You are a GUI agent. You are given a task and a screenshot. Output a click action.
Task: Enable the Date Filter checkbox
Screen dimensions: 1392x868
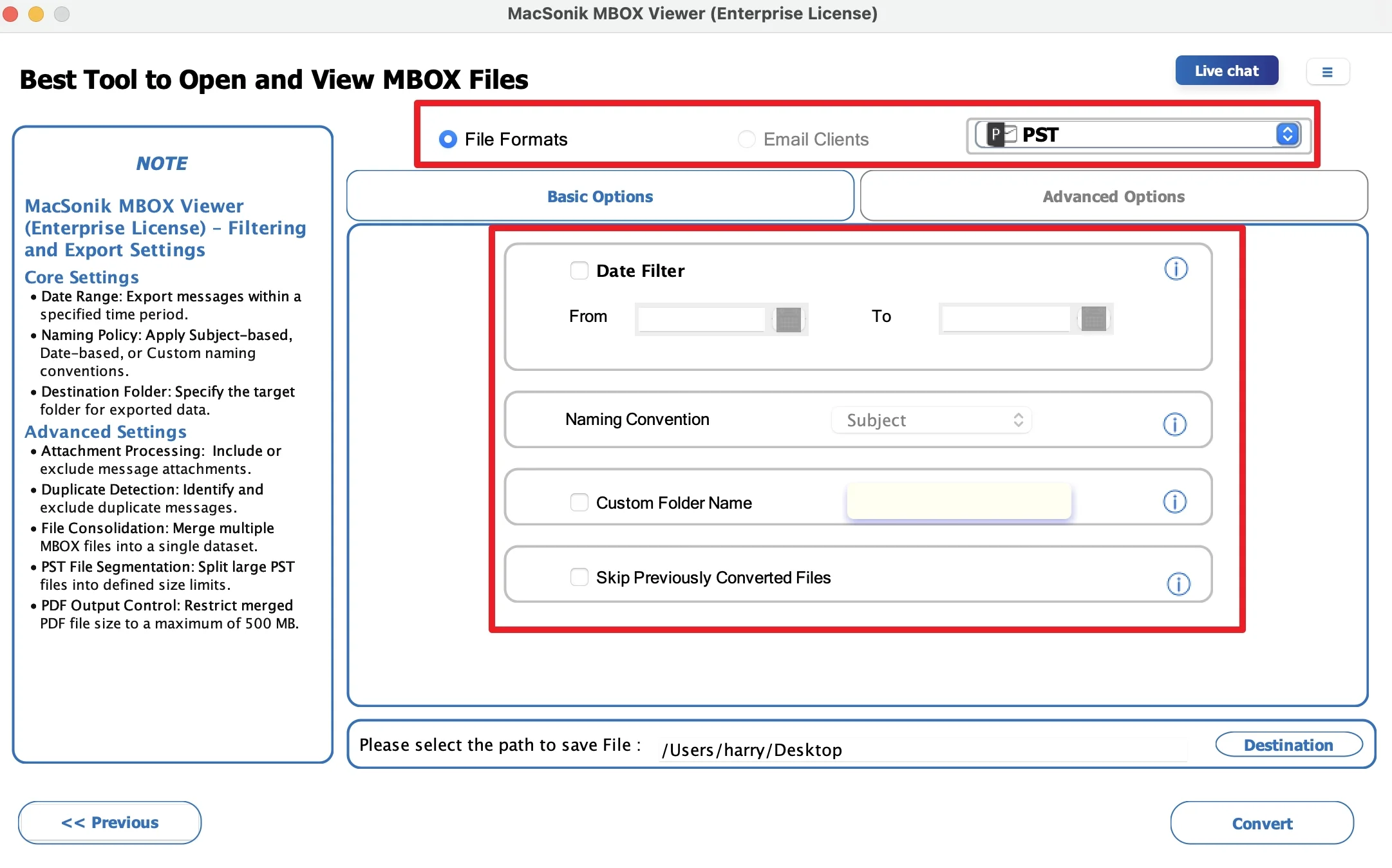coord(579,270)
